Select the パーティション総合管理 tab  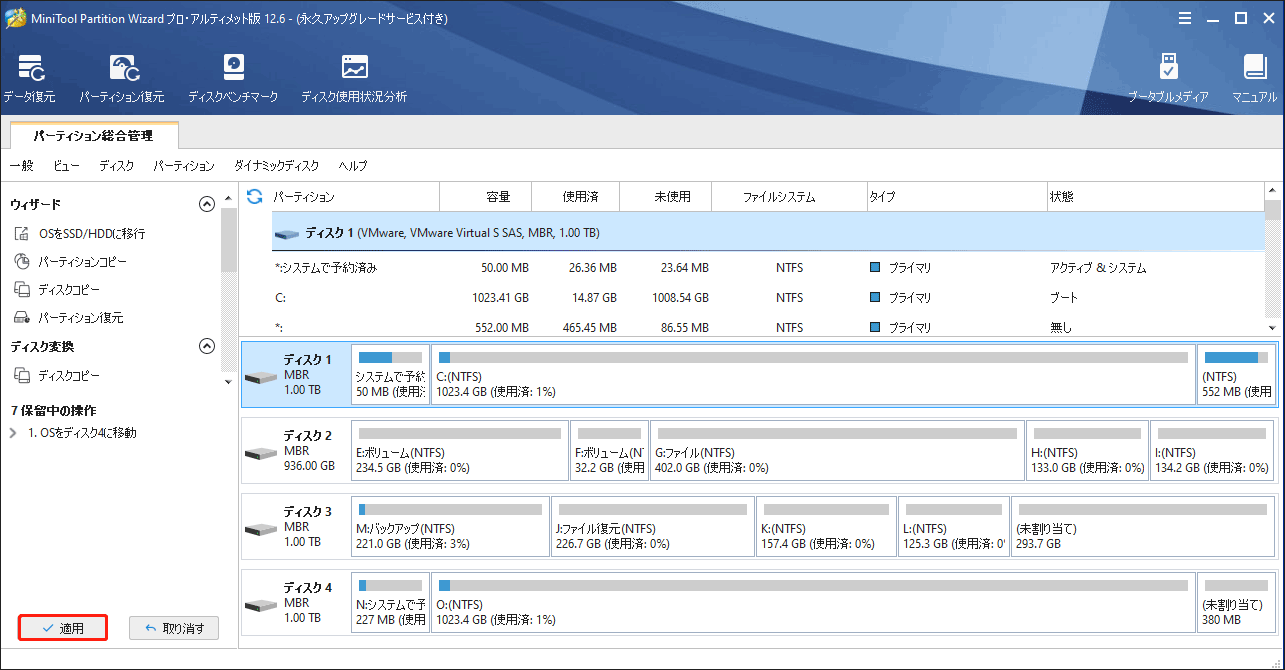click(94, 134)
